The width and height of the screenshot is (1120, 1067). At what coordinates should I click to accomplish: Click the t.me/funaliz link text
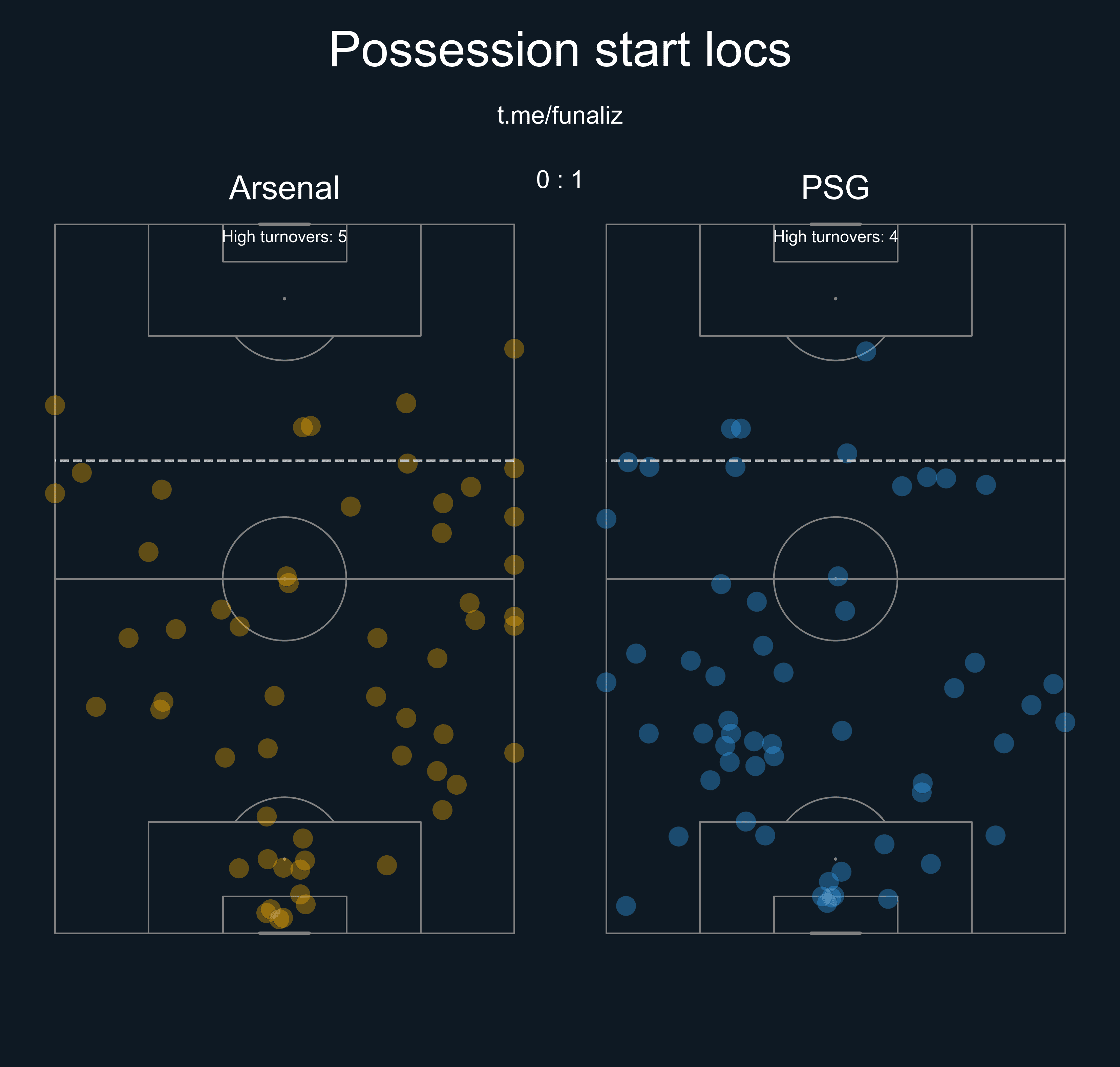pos(559,116)
